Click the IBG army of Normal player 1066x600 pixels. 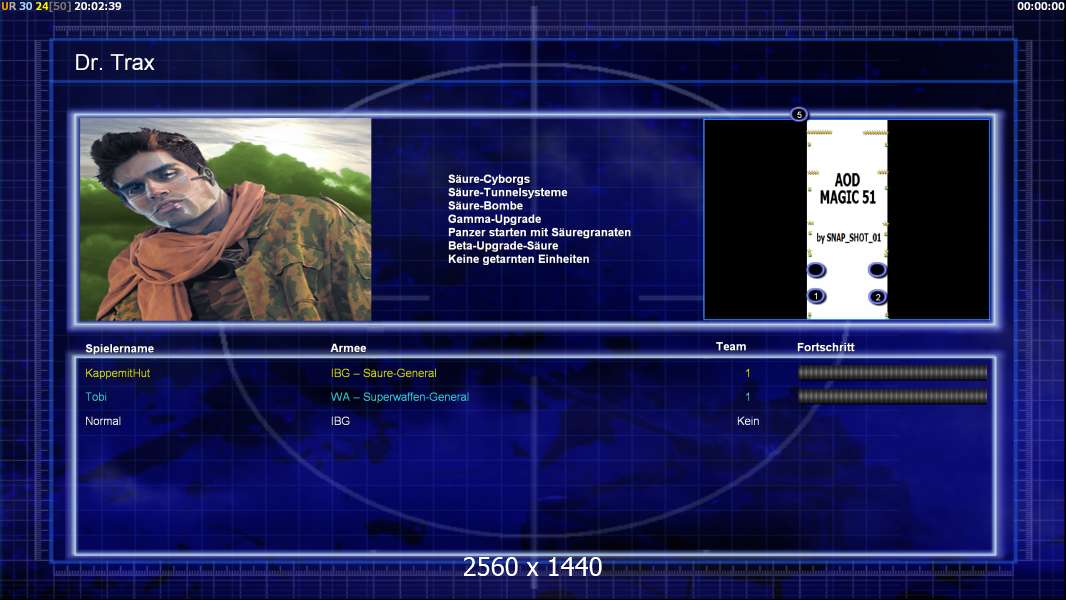[340, 421]
